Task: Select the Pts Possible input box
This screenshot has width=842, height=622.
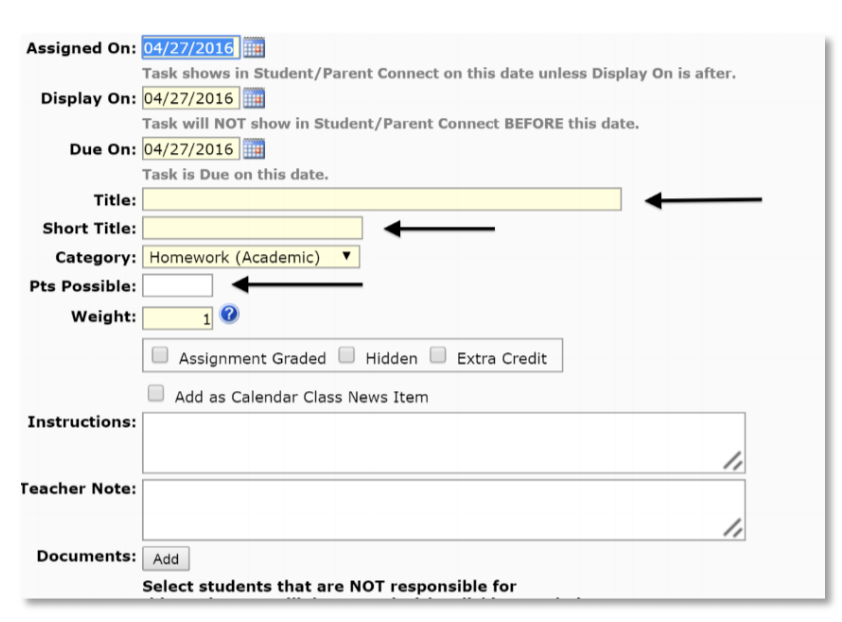Action: click(x=178, y=285)
